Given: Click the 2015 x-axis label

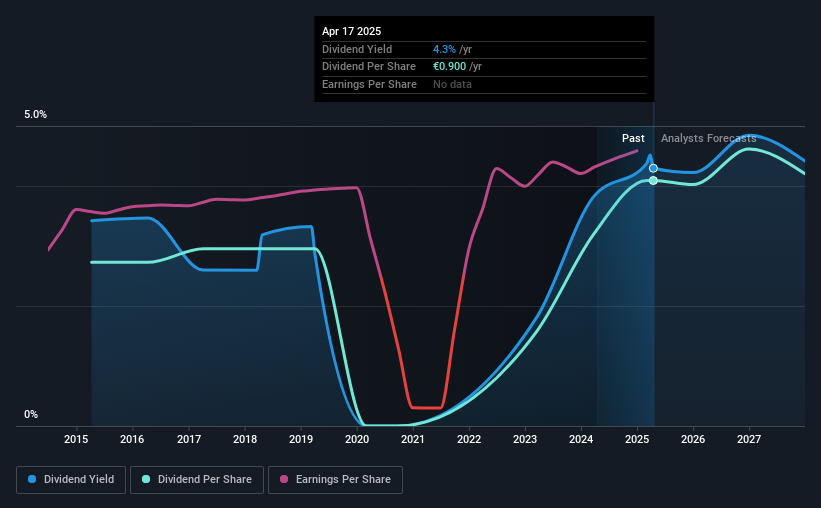Looking at the screenshot, I should [x=76, y=439].
